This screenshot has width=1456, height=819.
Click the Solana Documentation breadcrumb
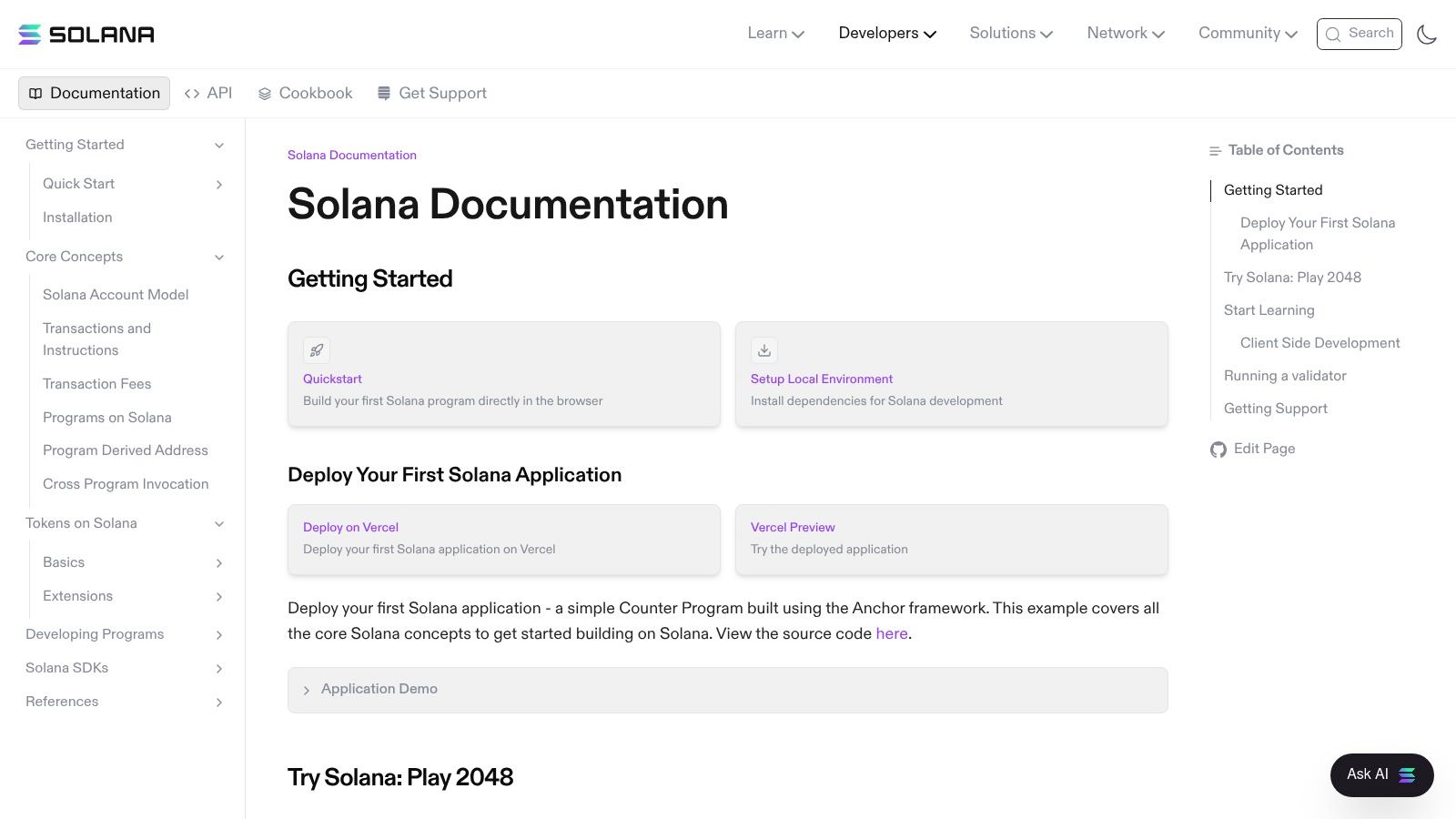[x=352, y=156]
